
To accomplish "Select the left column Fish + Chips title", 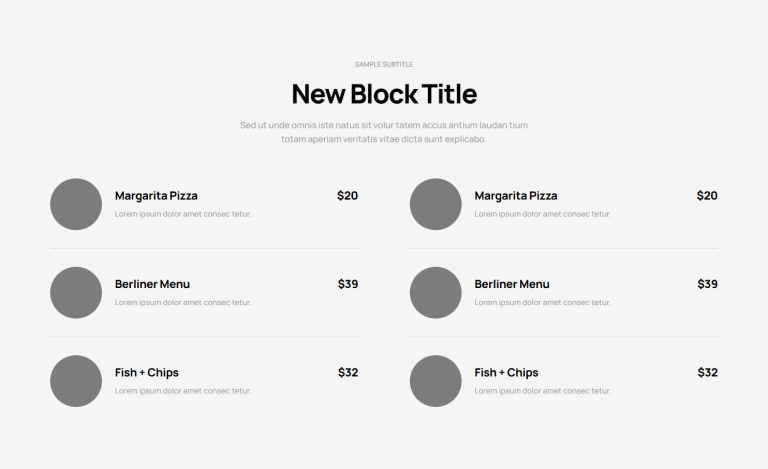I will pos(147,373).
